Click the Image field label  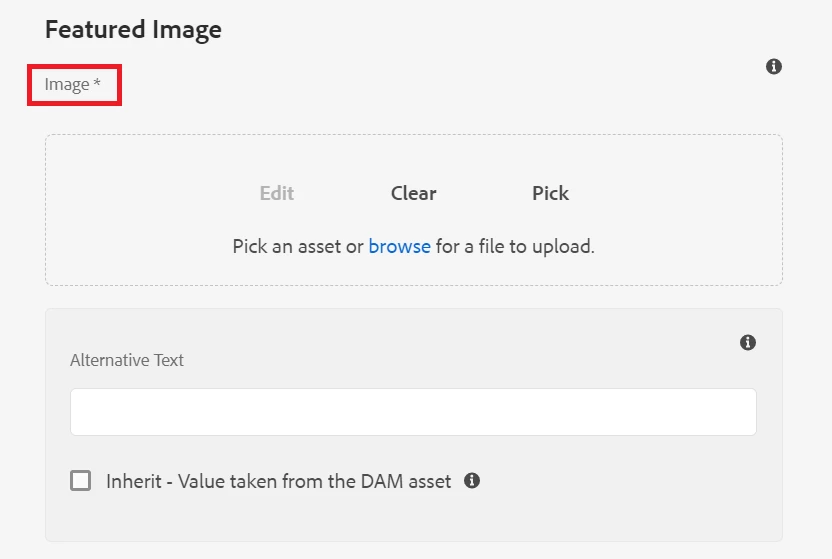coord(66,85)
